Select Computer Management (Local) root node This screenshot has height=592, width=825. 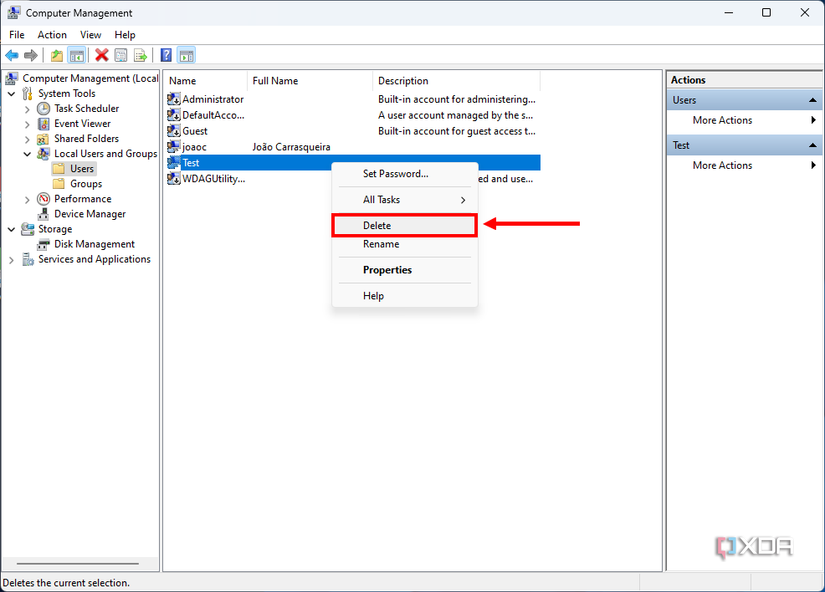90,78
